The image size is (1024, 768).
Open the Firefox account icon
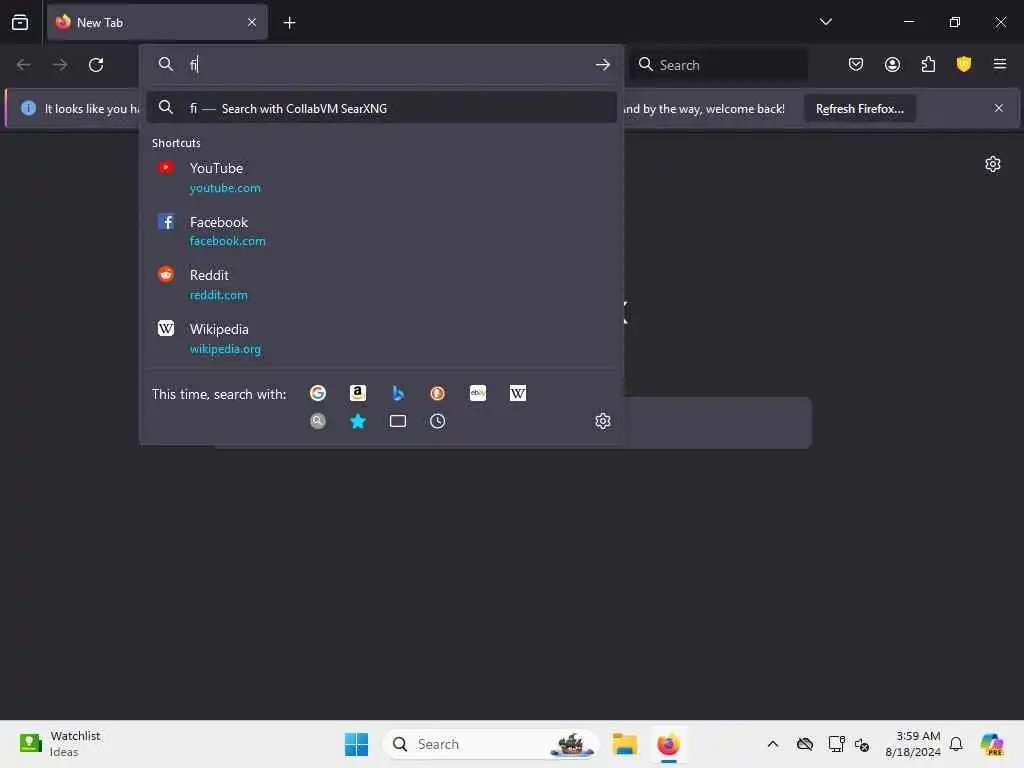pos(892,65)
